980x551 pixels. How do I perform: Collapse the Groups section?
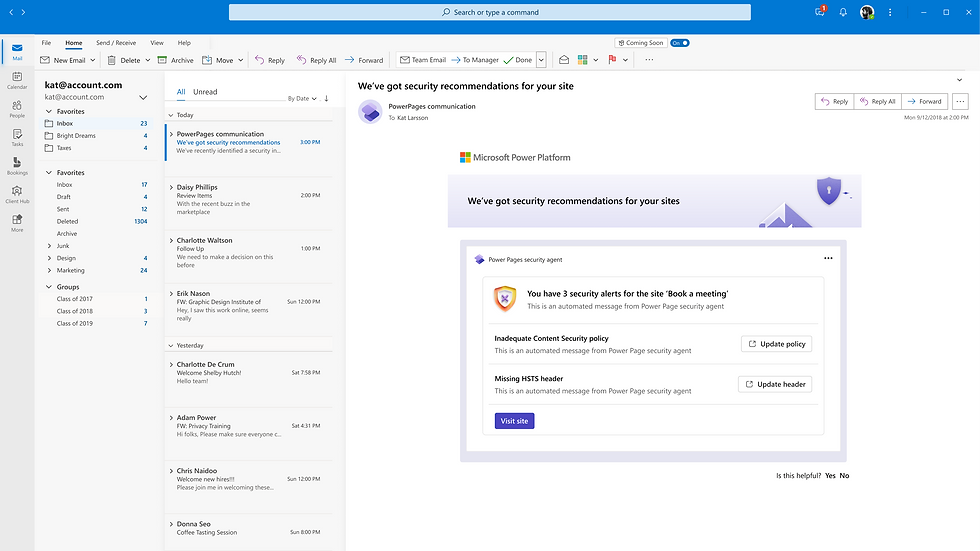(x=49, y=287)
